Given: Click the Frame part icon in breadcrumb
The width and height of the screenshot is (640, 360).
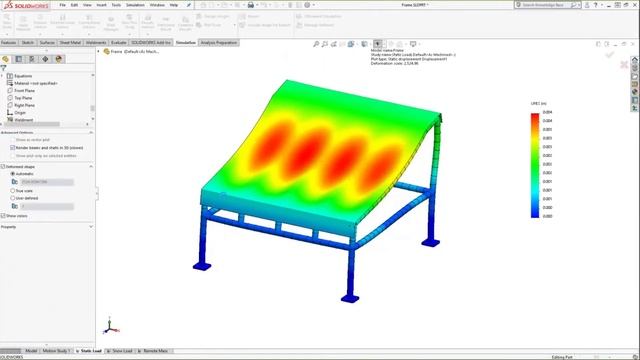Looking at the screenshot, I should pyautogui.click(x=107, y=51).
